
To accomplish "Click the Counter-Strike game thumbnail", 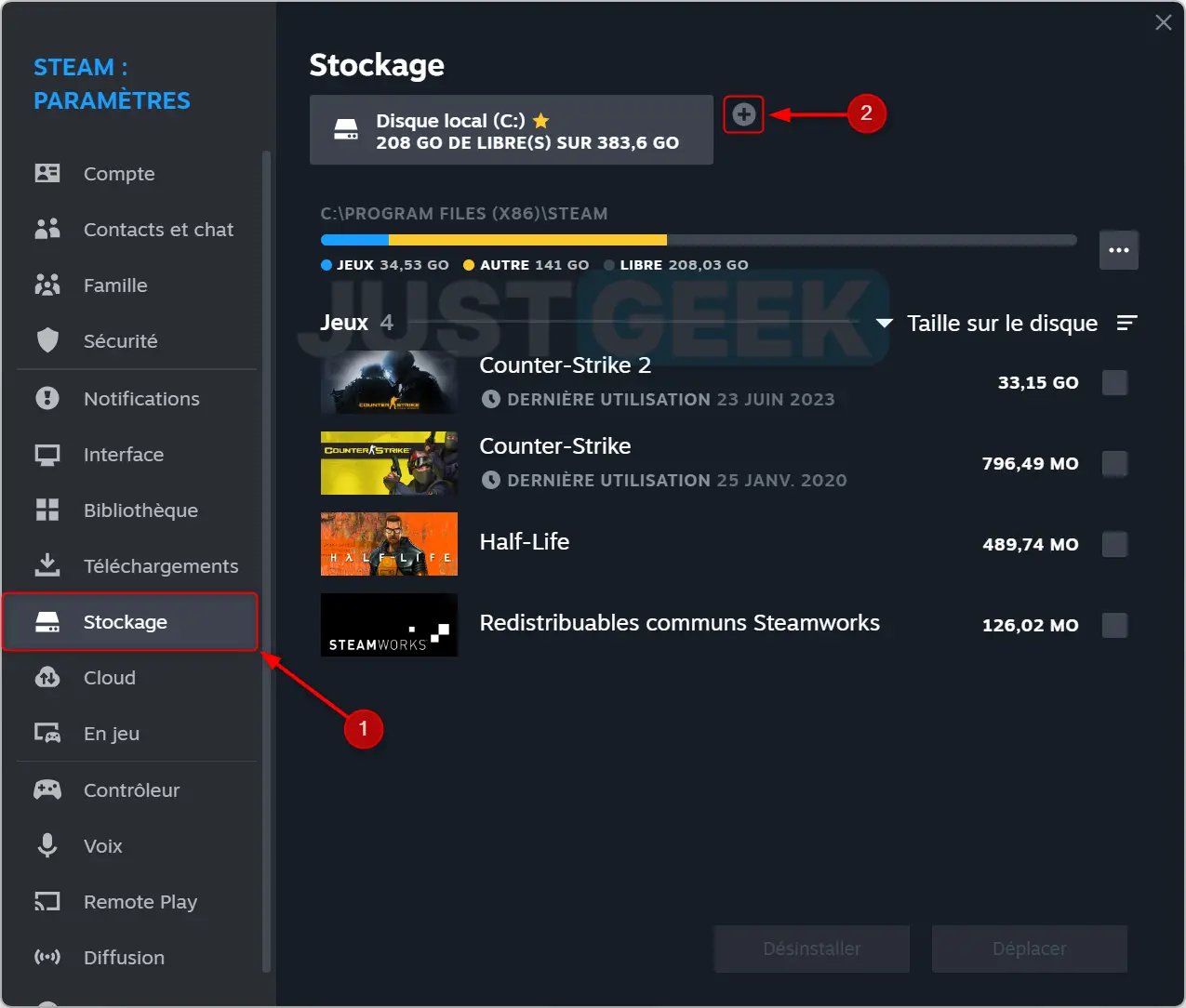I will [389, 463].
